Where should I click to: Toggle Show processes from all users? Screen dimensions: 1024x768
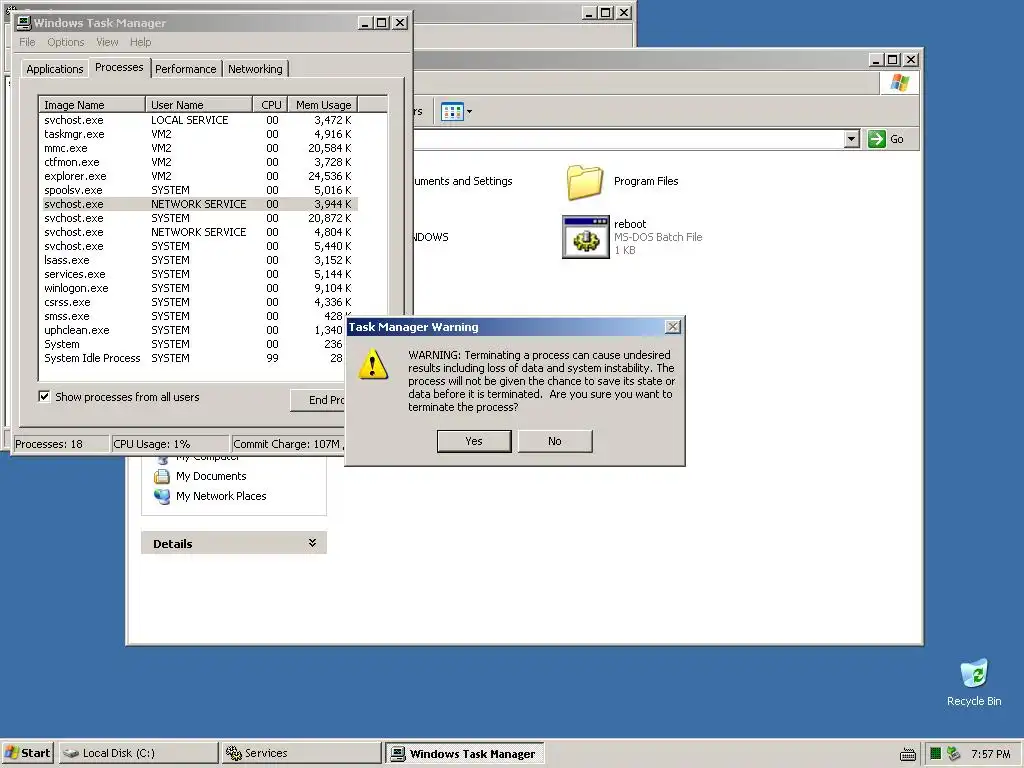point(44,396)
